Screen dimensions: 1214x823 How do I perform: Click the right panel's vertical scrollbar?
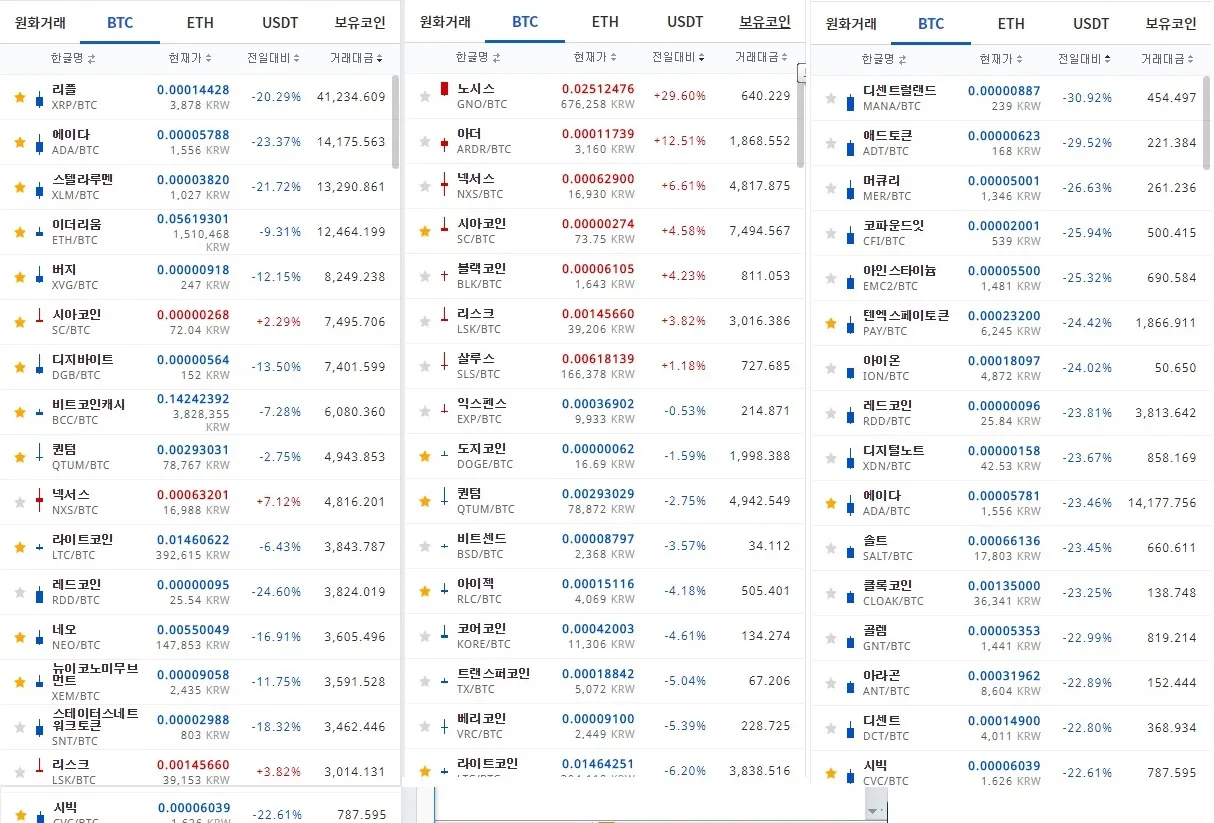(x=1207, y=122)
